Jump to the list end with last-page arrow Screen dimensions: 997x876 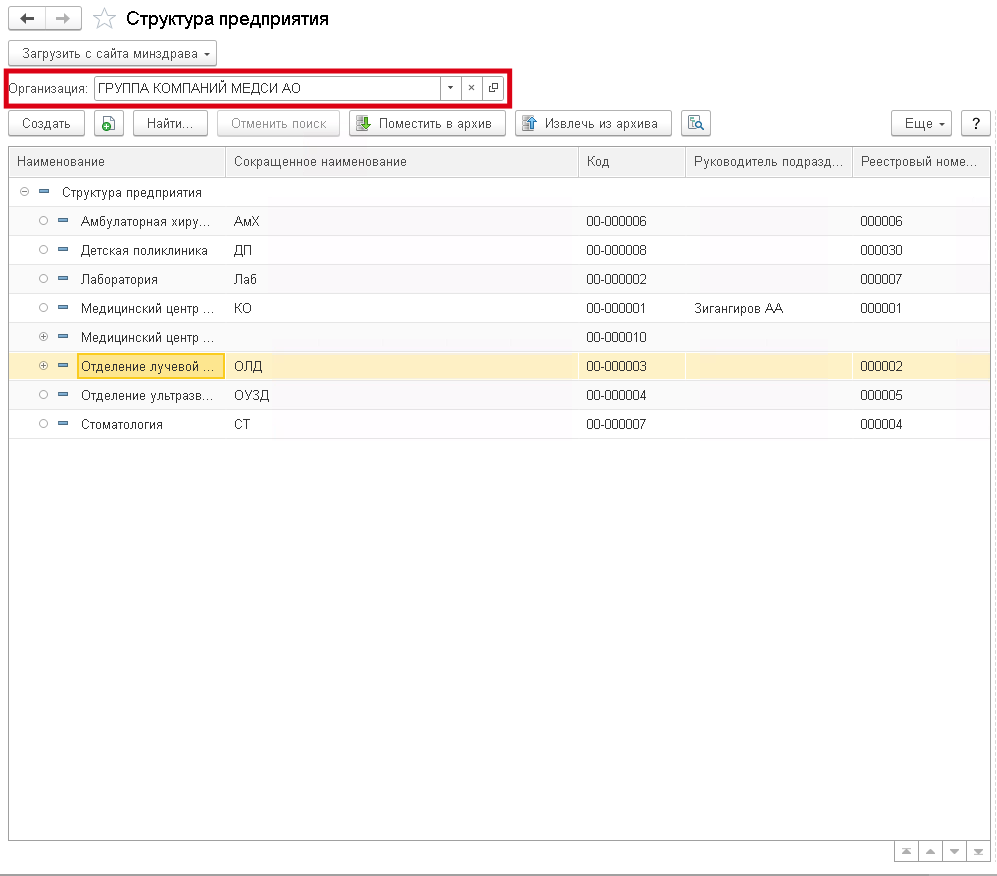pos(979,851)
